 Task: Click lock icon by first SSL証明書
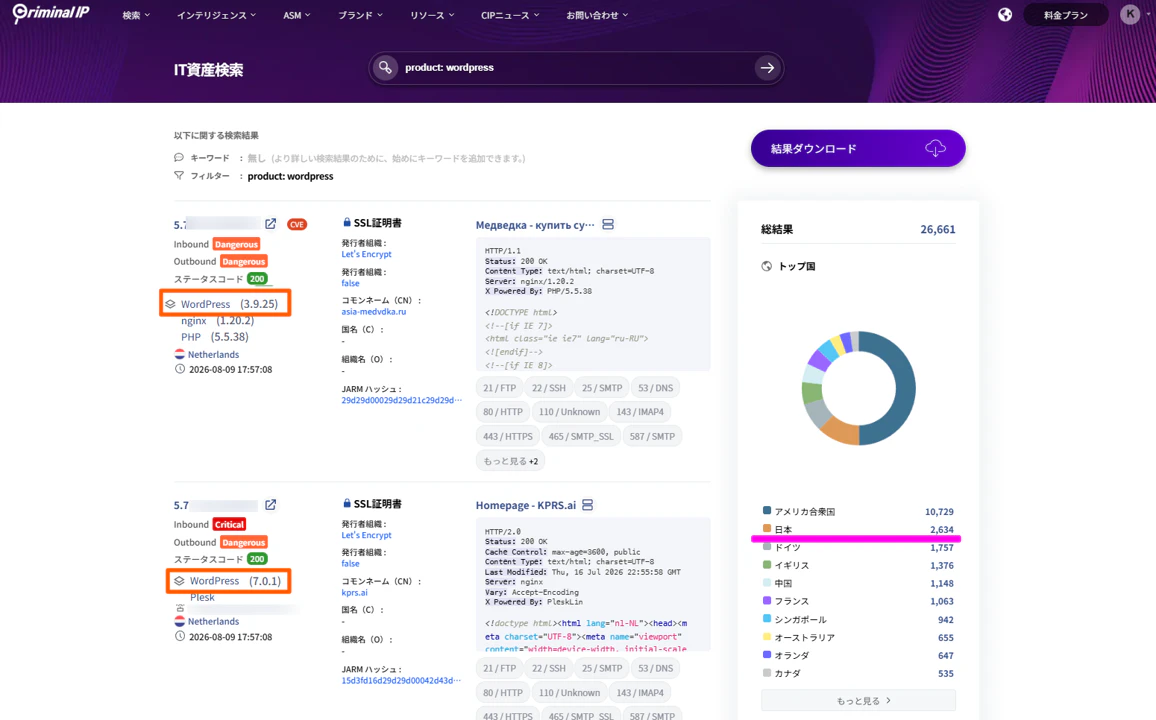(347, 222)
